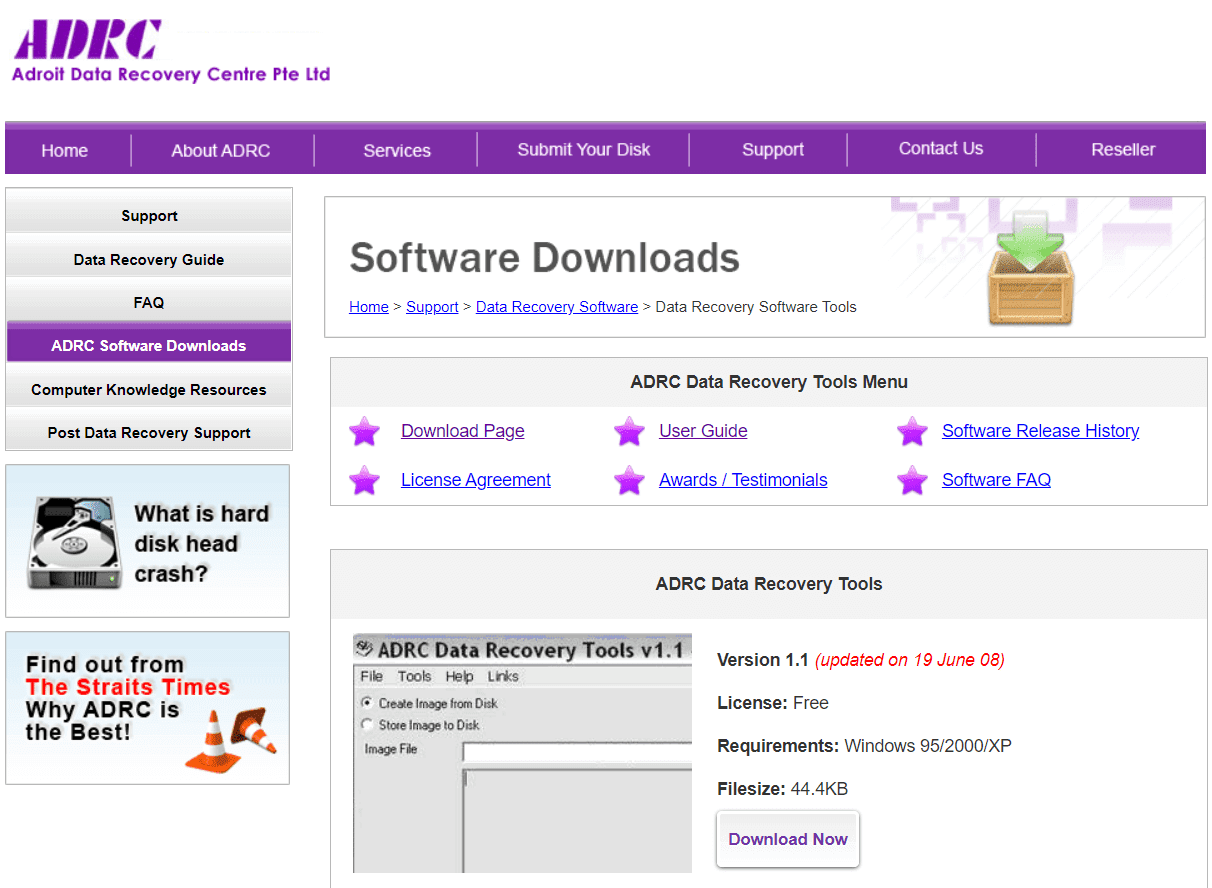Open the Home navigation tab
Image resolution: width=1212 pixels, height=888 pixels.
65,151
